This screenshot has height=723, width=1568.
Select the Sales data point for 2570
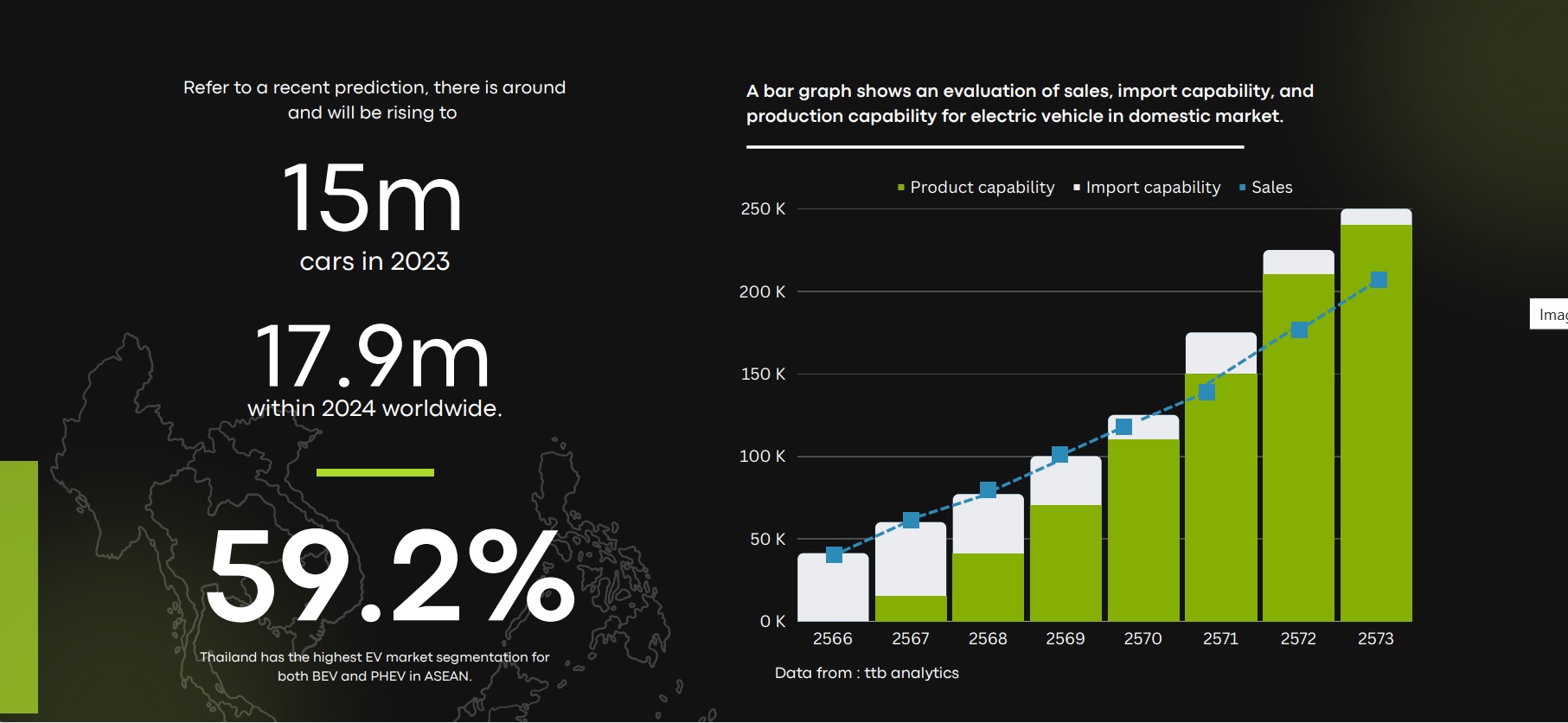[1123, 426]
